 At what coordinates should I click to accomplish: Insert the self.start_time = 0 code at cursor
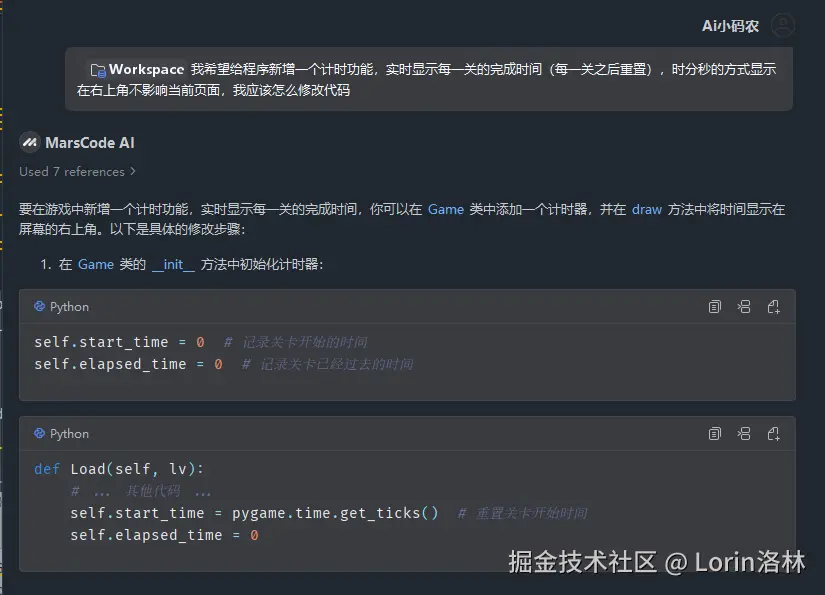[744, 307]
